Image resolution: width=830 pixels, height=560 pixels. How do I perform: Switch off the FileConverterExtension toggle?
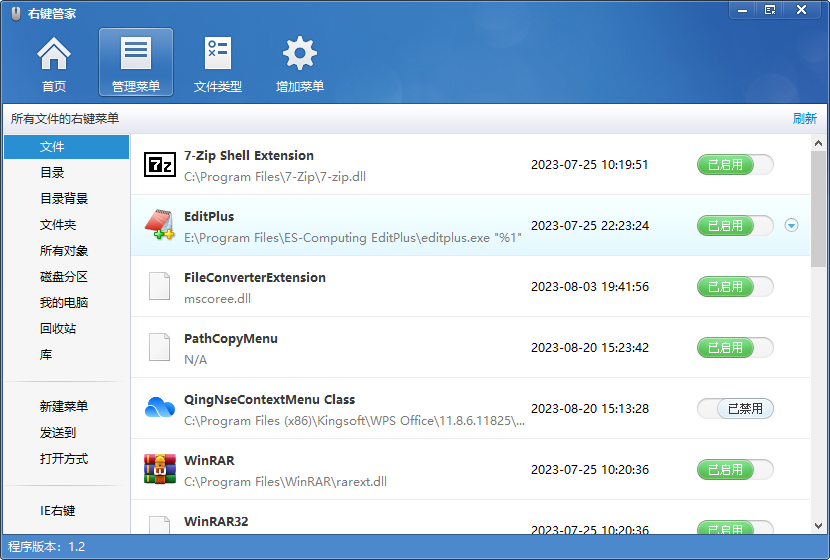(735, 286)
